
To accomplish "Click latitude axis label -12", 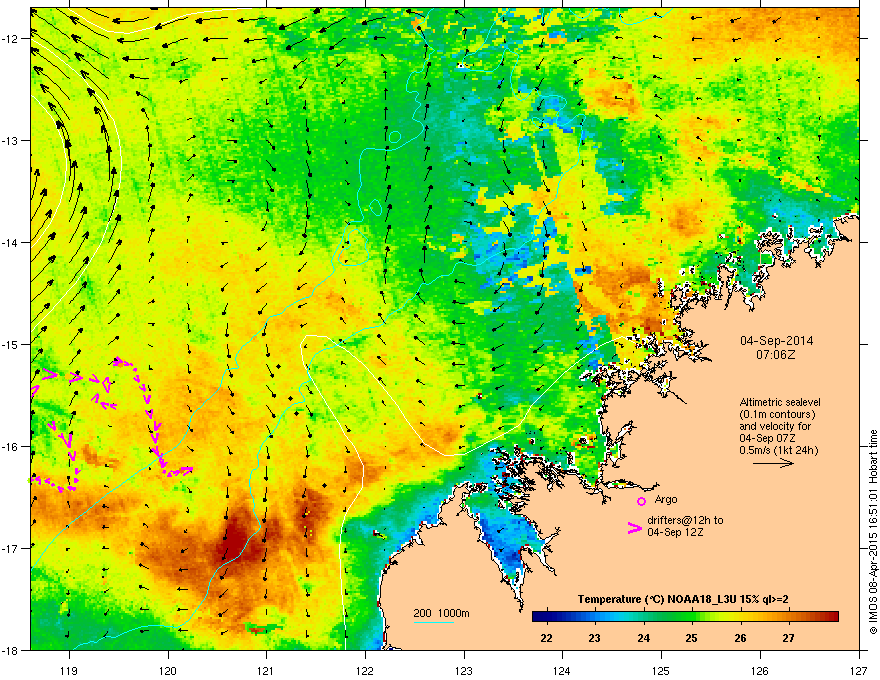I will point(11,38).
